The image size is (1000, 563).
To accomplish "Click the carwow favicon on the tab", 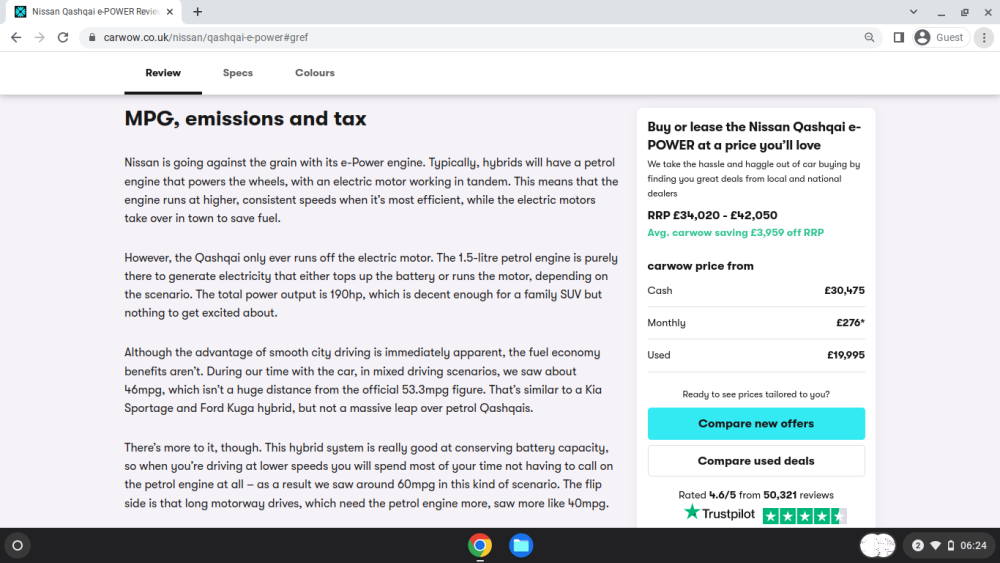I will click(x=20, y=11).
